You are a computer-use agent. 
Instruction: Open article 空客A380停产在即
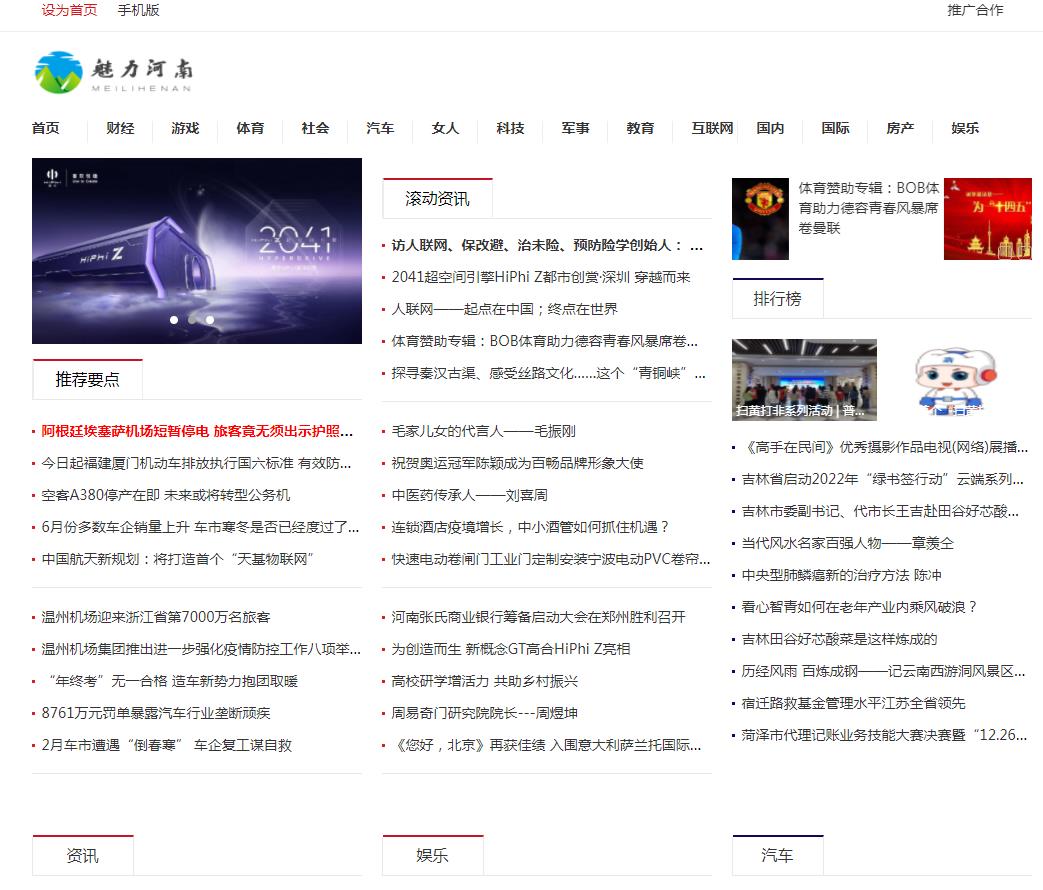(x=166, y=495)
